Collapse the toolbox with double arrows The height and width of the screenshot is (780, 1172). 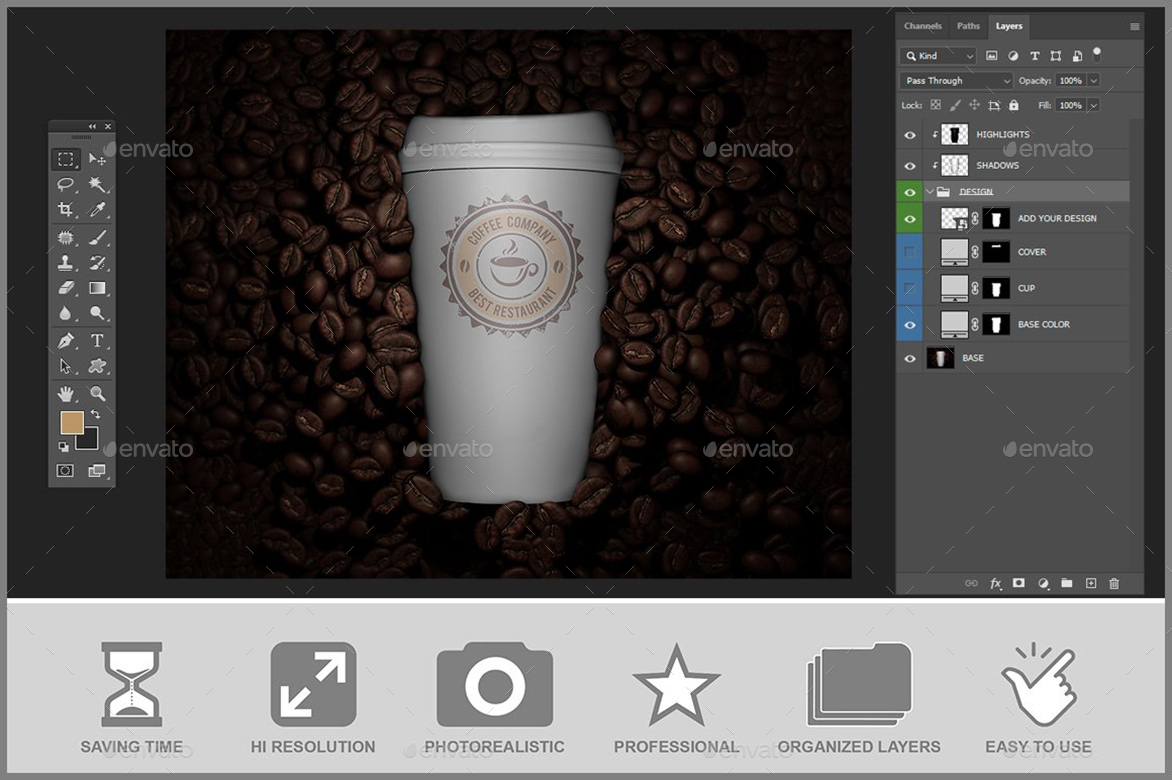tap(92, 126)
